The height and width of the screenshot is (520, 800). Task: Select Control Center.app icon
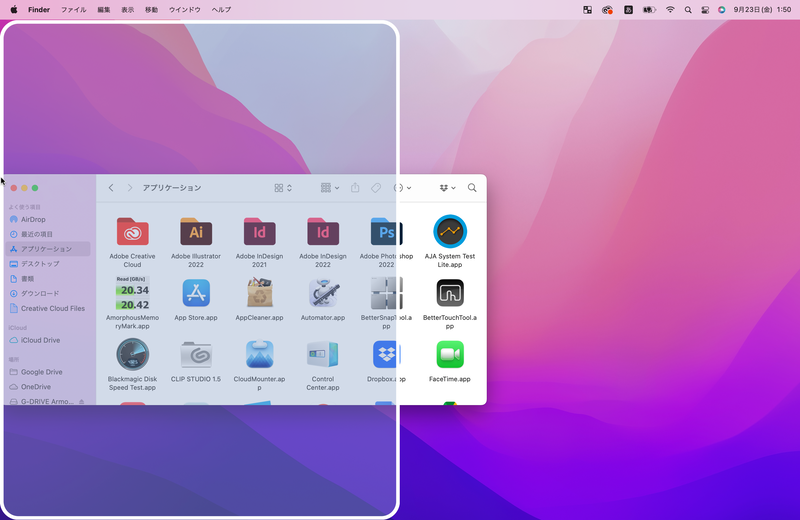click(322, 355)
